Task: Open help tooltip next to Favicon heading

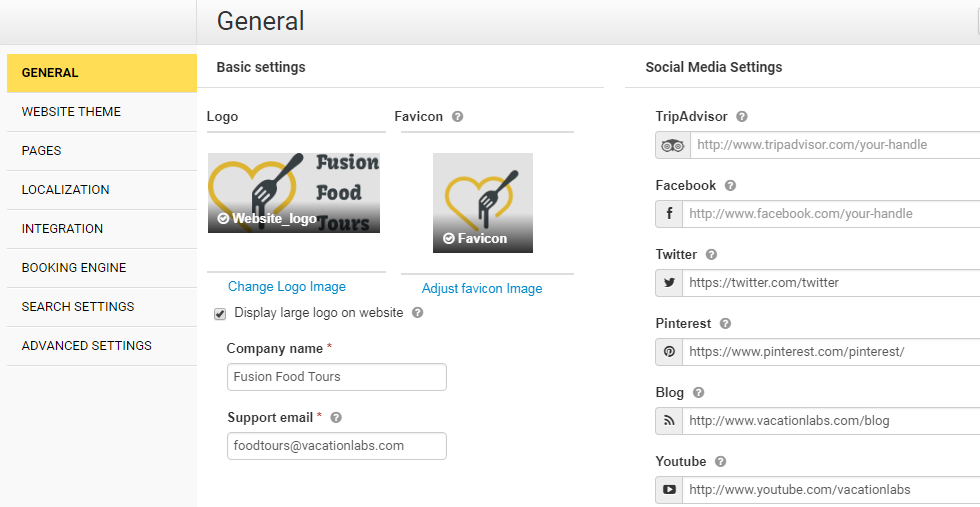Action: pyautogui.click(x=457, y=117)
